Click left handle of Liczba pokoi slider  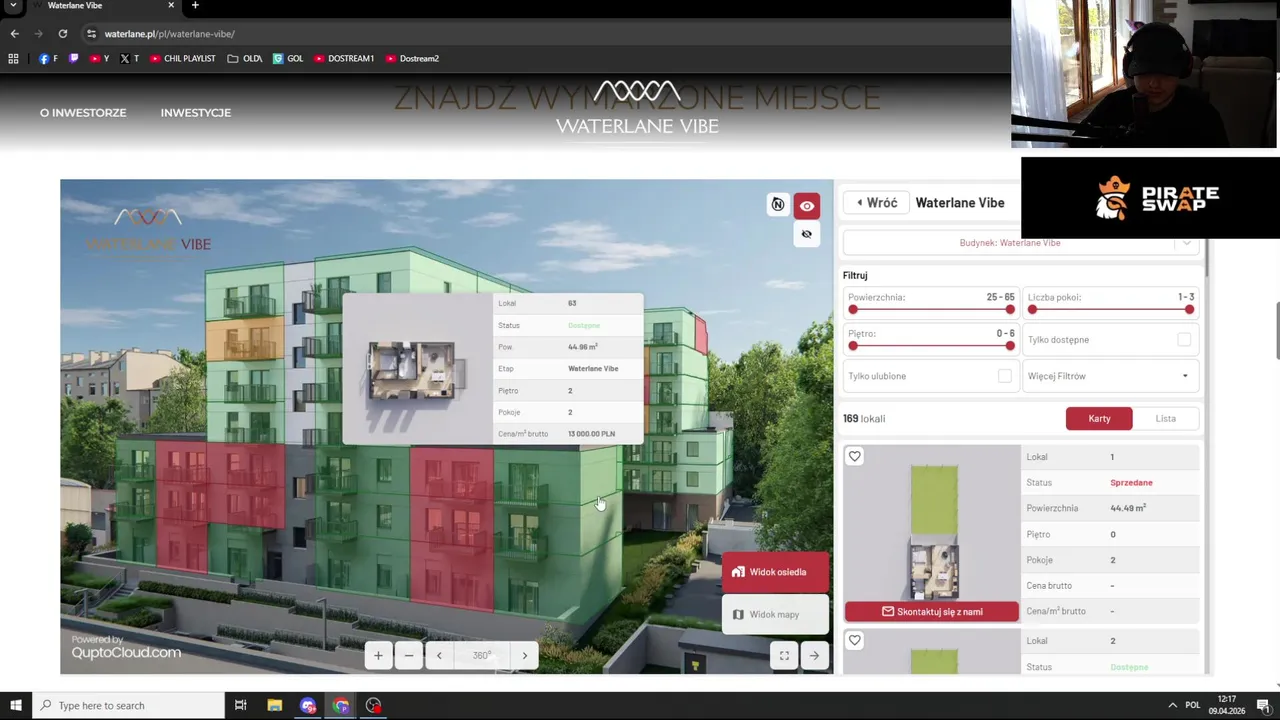point(1033,310)
